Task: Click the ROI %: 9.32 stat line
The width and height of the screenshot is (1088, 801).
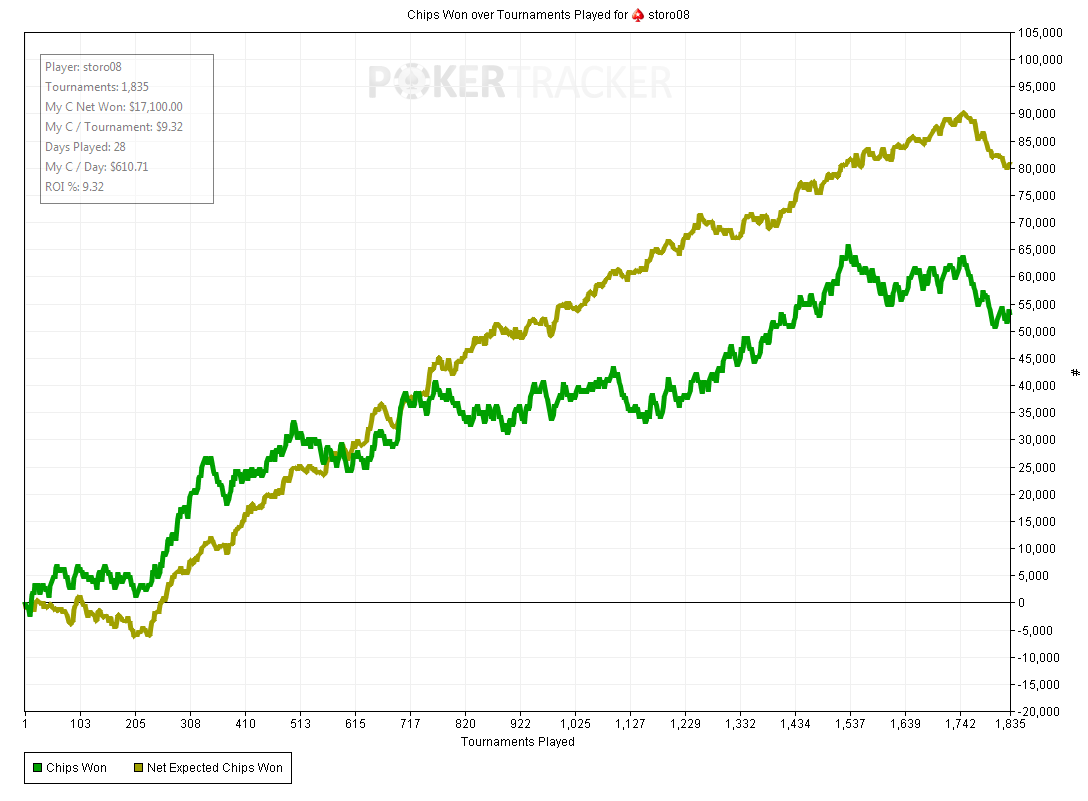Action: pos(74,186)
